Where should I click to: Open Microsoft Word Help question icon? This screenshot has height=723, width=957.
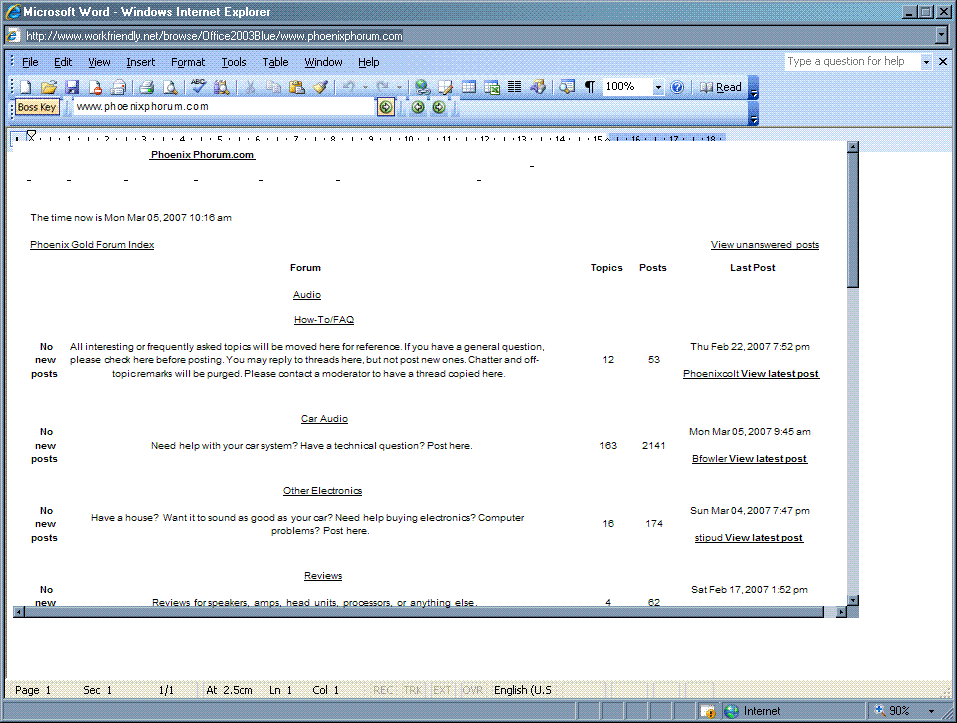click(x=677, y=88)
